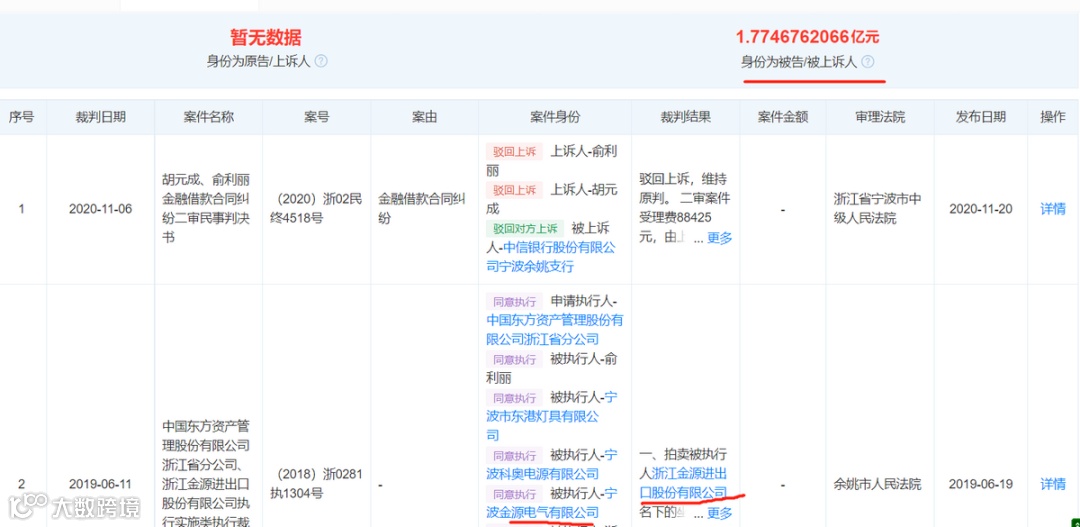Click 同意执行 tag beside 被执行人-俞

pos(515,359)
